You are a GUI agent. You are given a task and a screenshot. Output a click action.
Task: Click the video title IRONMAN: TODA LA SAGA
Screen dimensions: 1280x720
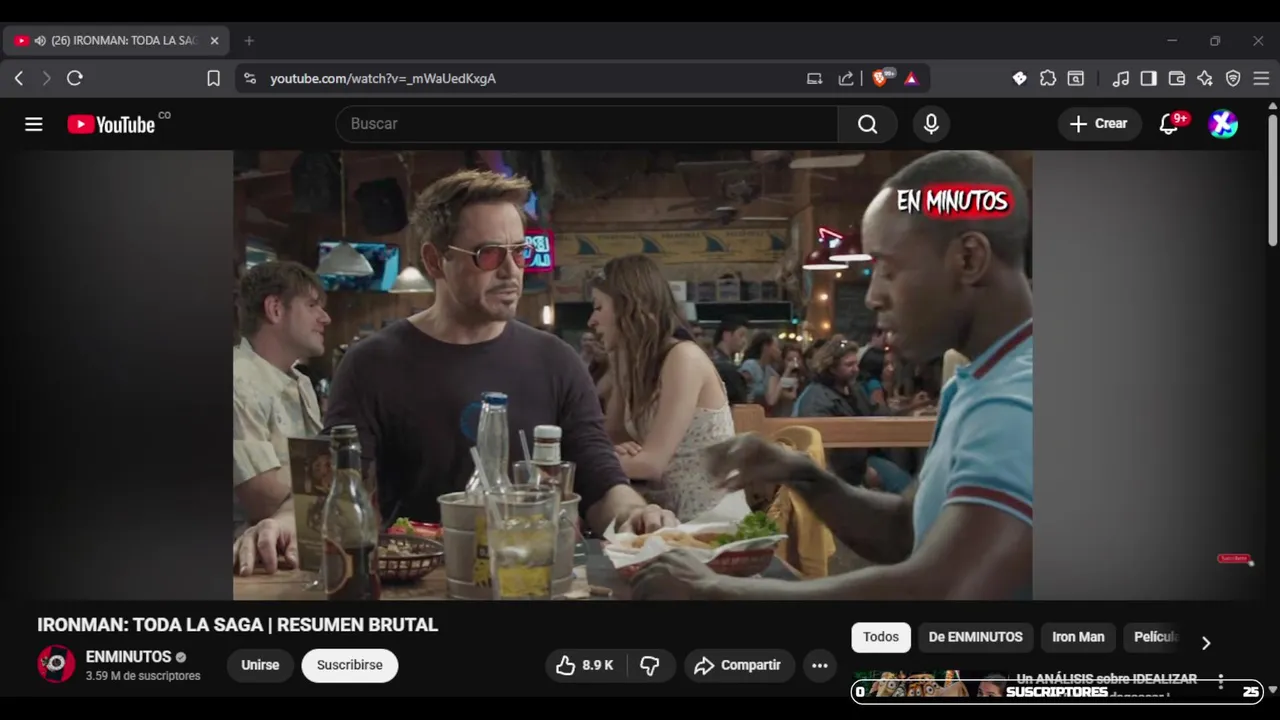pos(237,625)
